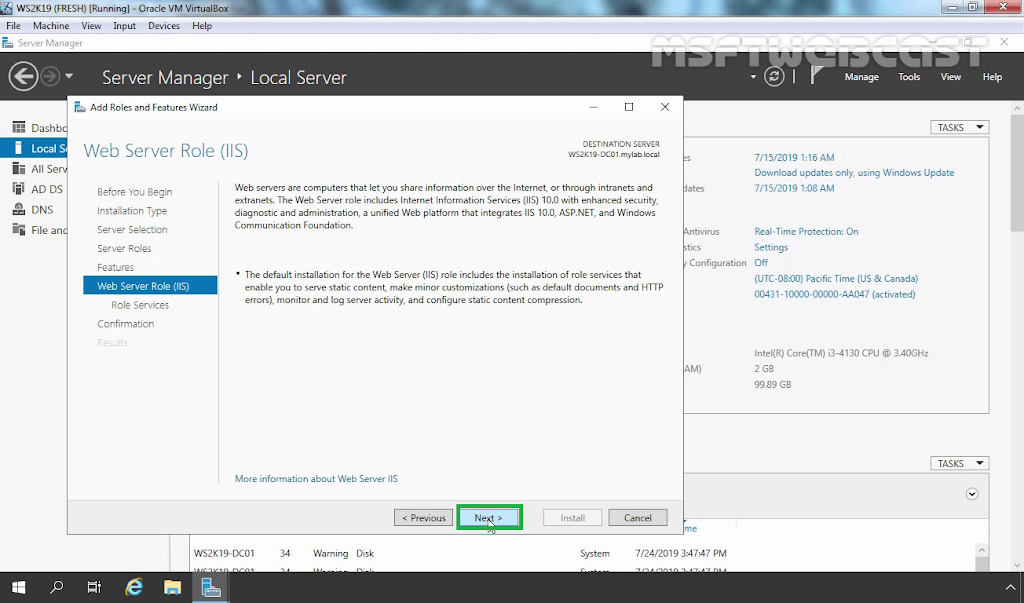Click Download updates only, using Windows Update link
The image size is (1024, 603).
854,172
